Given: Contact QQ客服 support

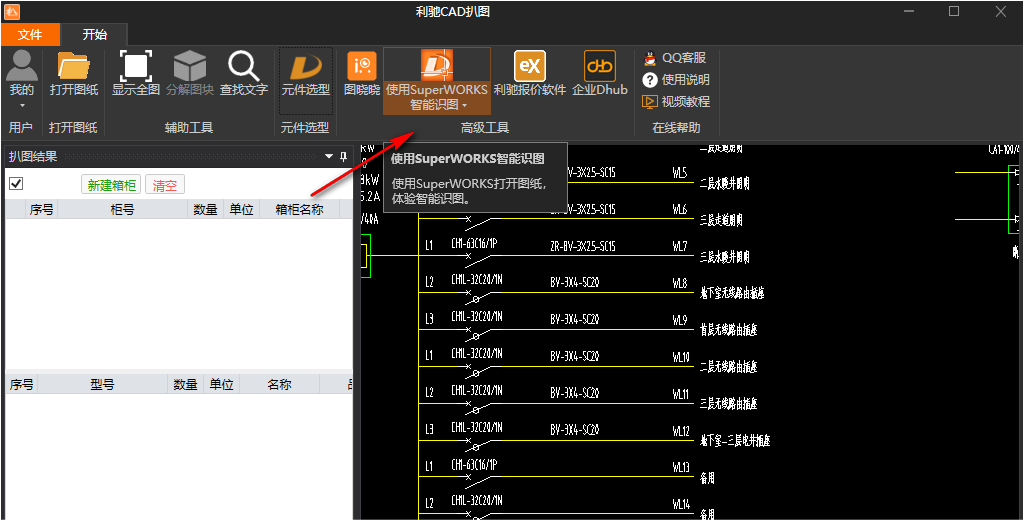Looking at the screenshot, I should click(675, 57).
